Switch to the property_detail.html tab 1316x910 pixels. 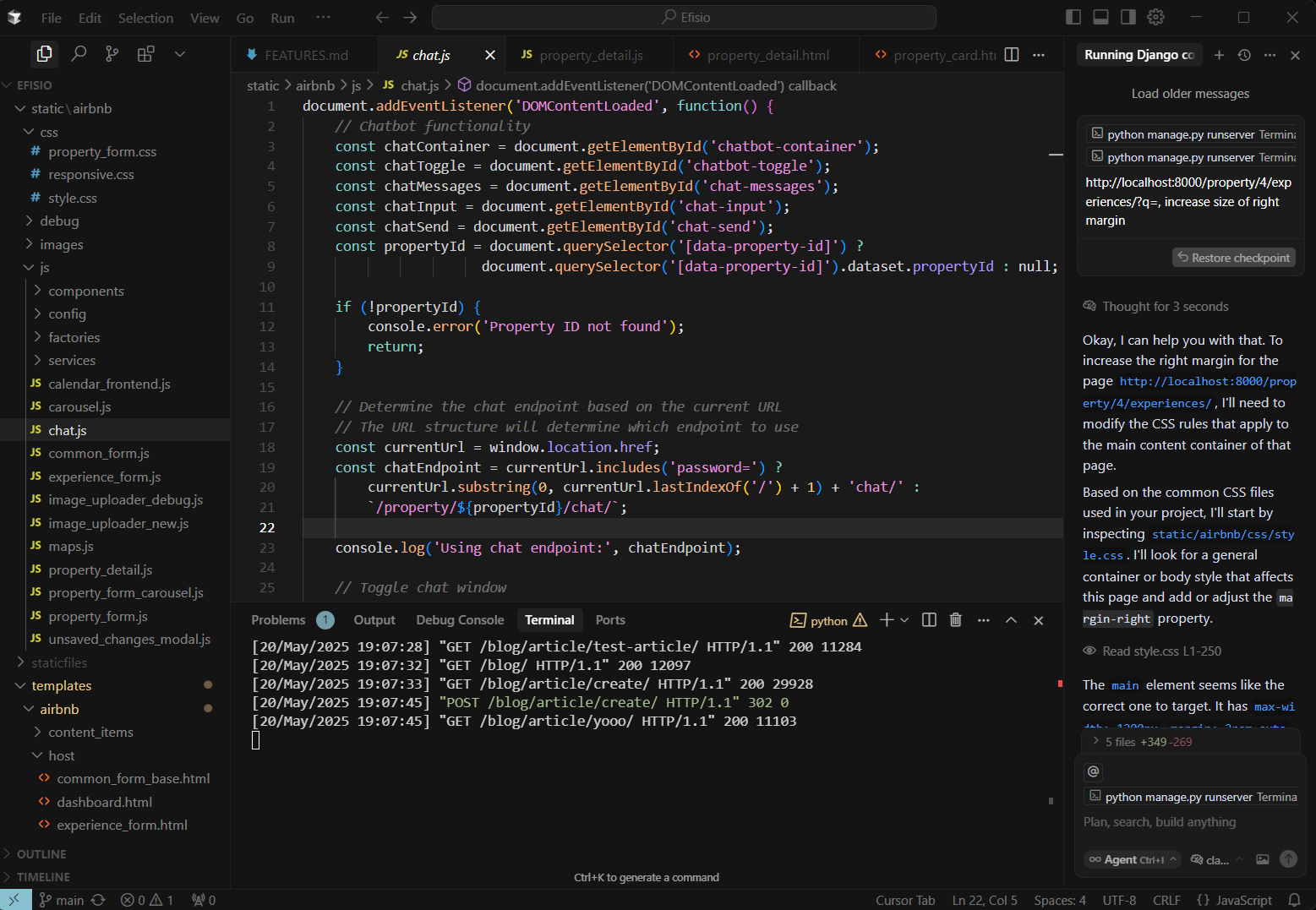767,55
